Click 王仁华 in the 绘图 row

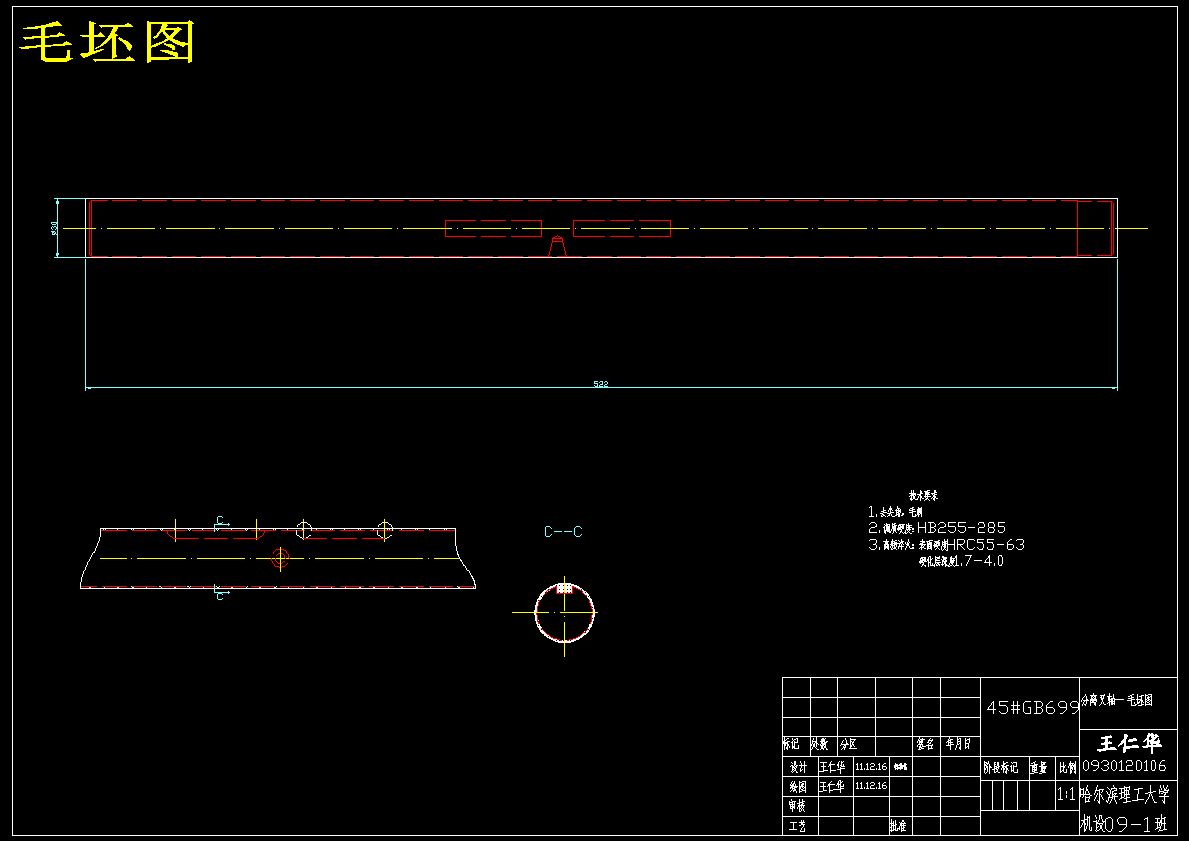(832, 787)
